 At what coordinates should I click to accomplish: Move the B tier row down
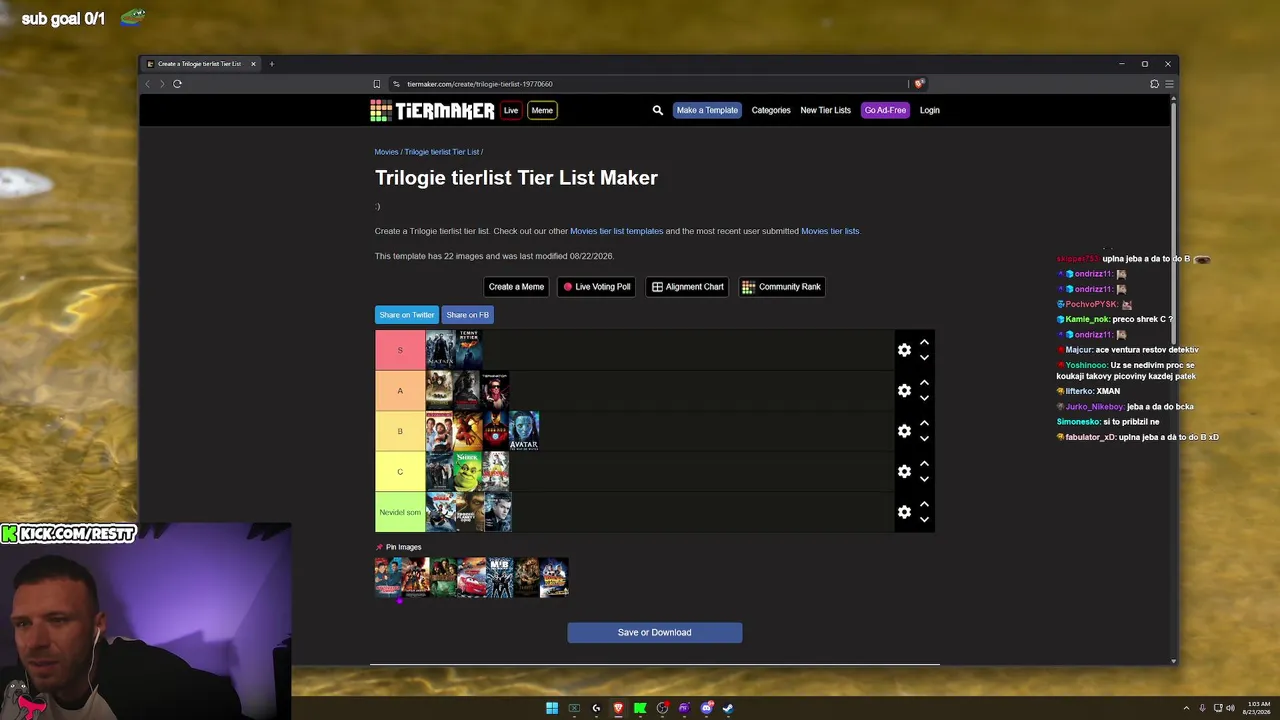(924, 438)
